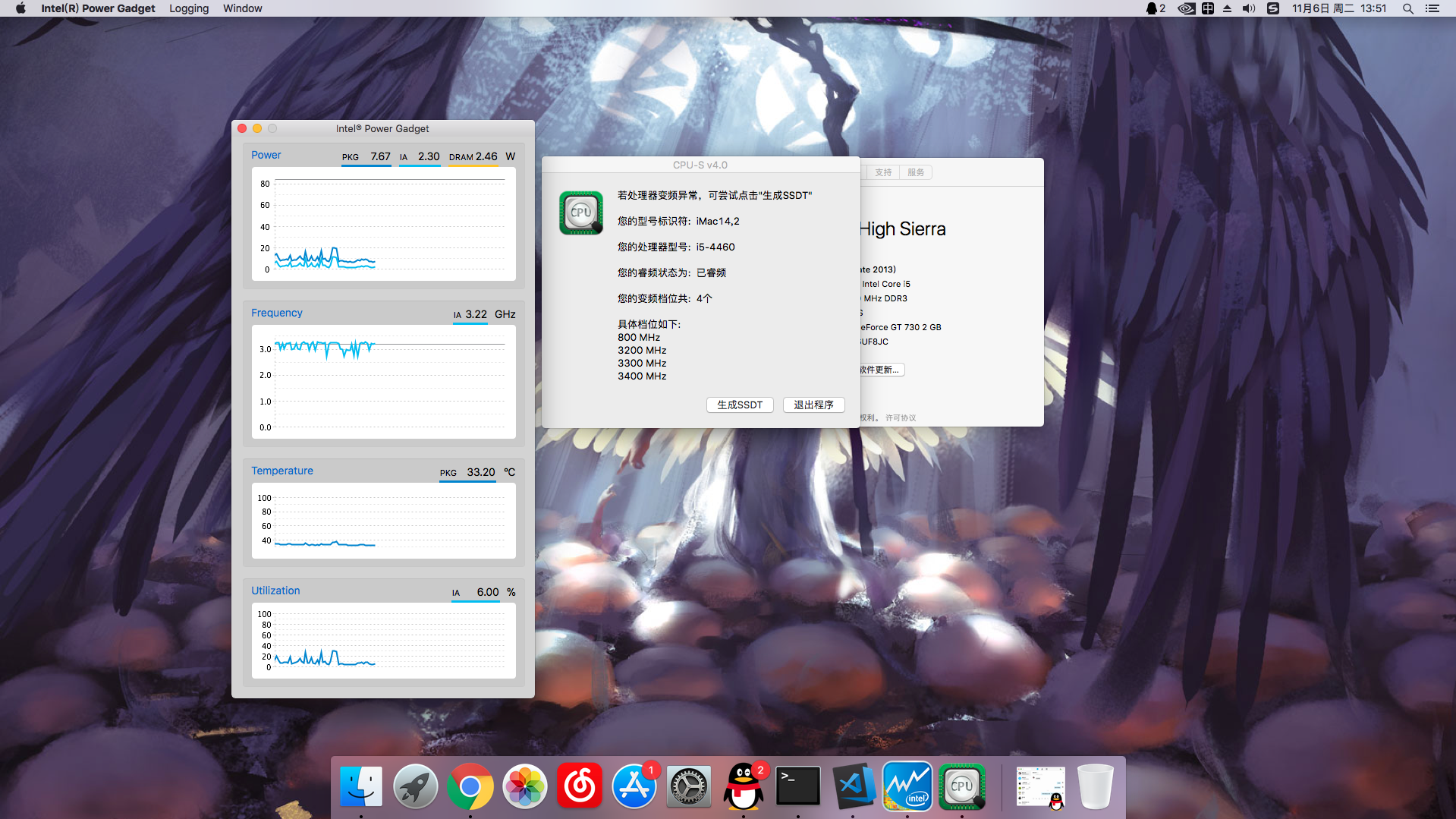Viewport: 1456px width, 819px height.
Task: Click the 已睿频 turbo status text
Action: pyautogui.click(x=711, y=272)
